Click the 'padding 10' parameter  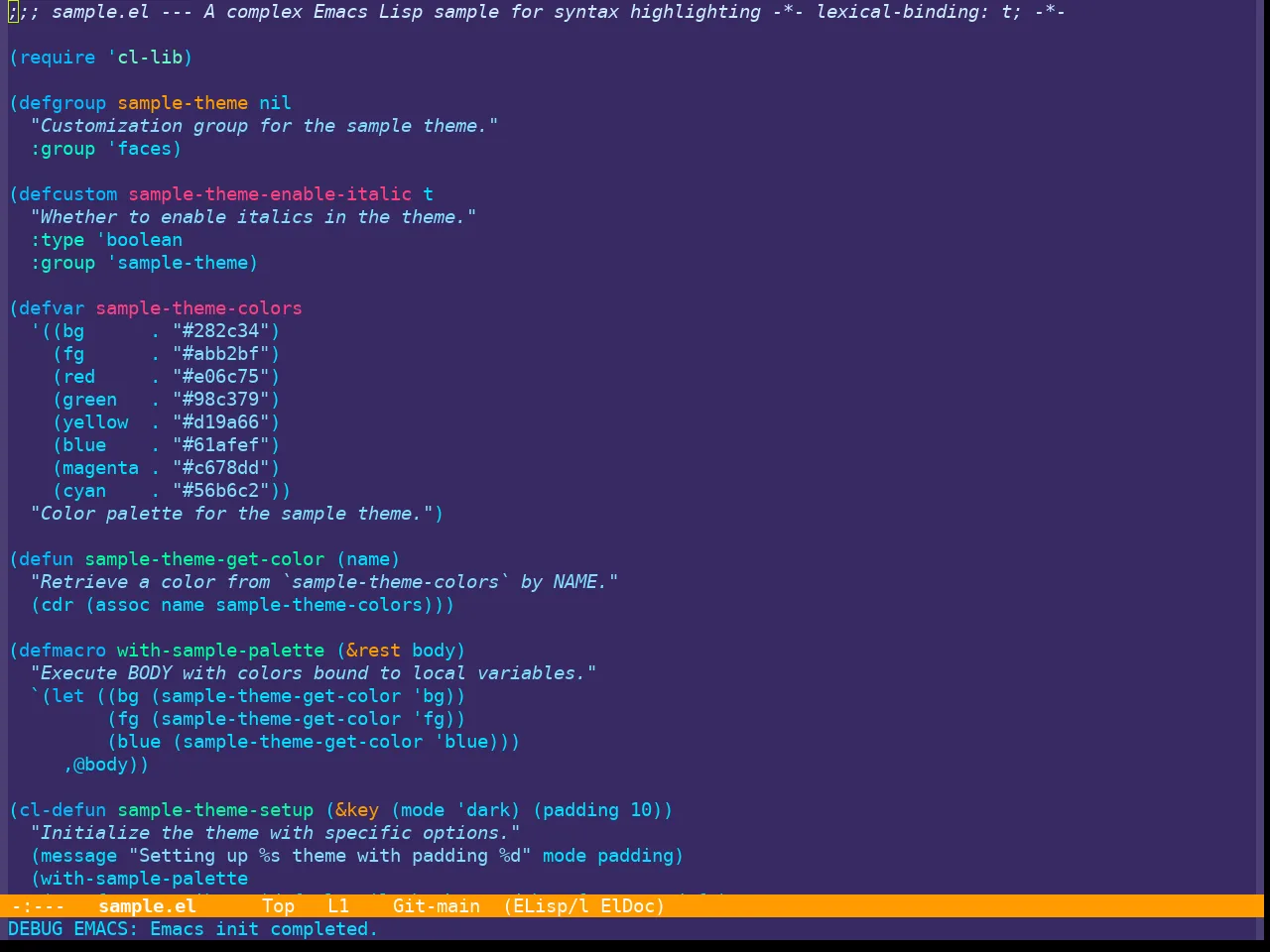[x=597, y=810]
